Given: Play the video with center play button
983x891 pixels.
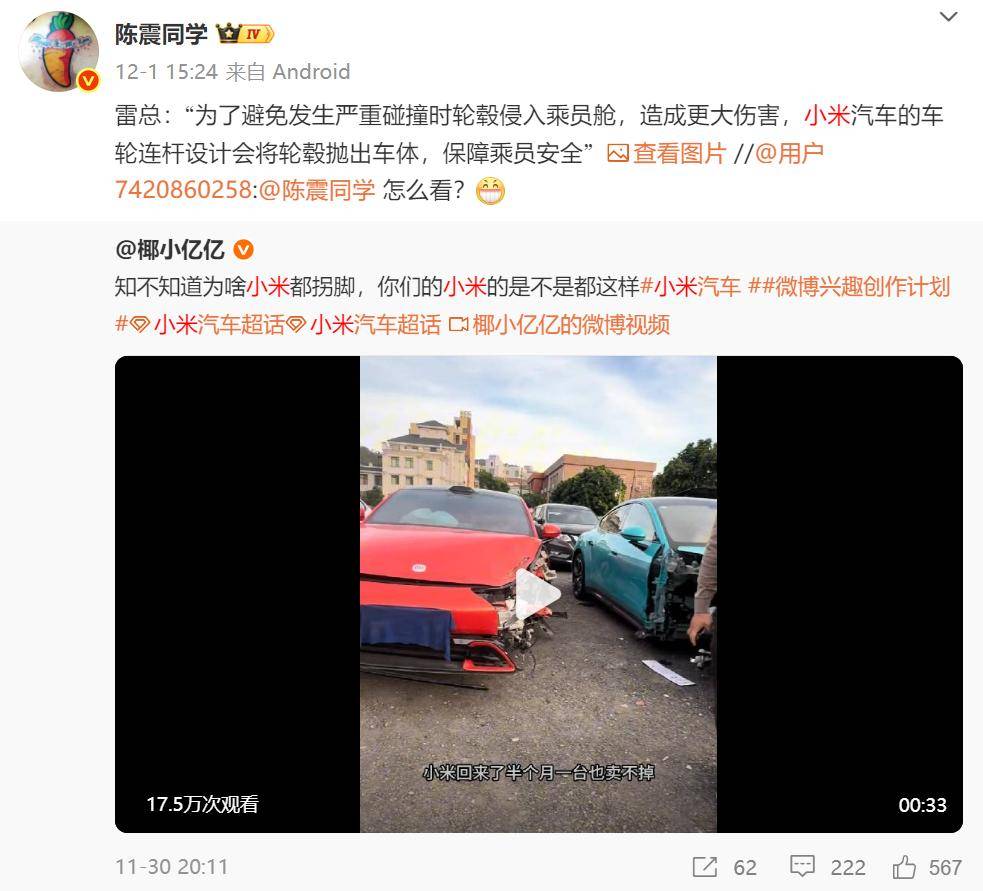Looking at the screenshot, I should click(538, 594).
